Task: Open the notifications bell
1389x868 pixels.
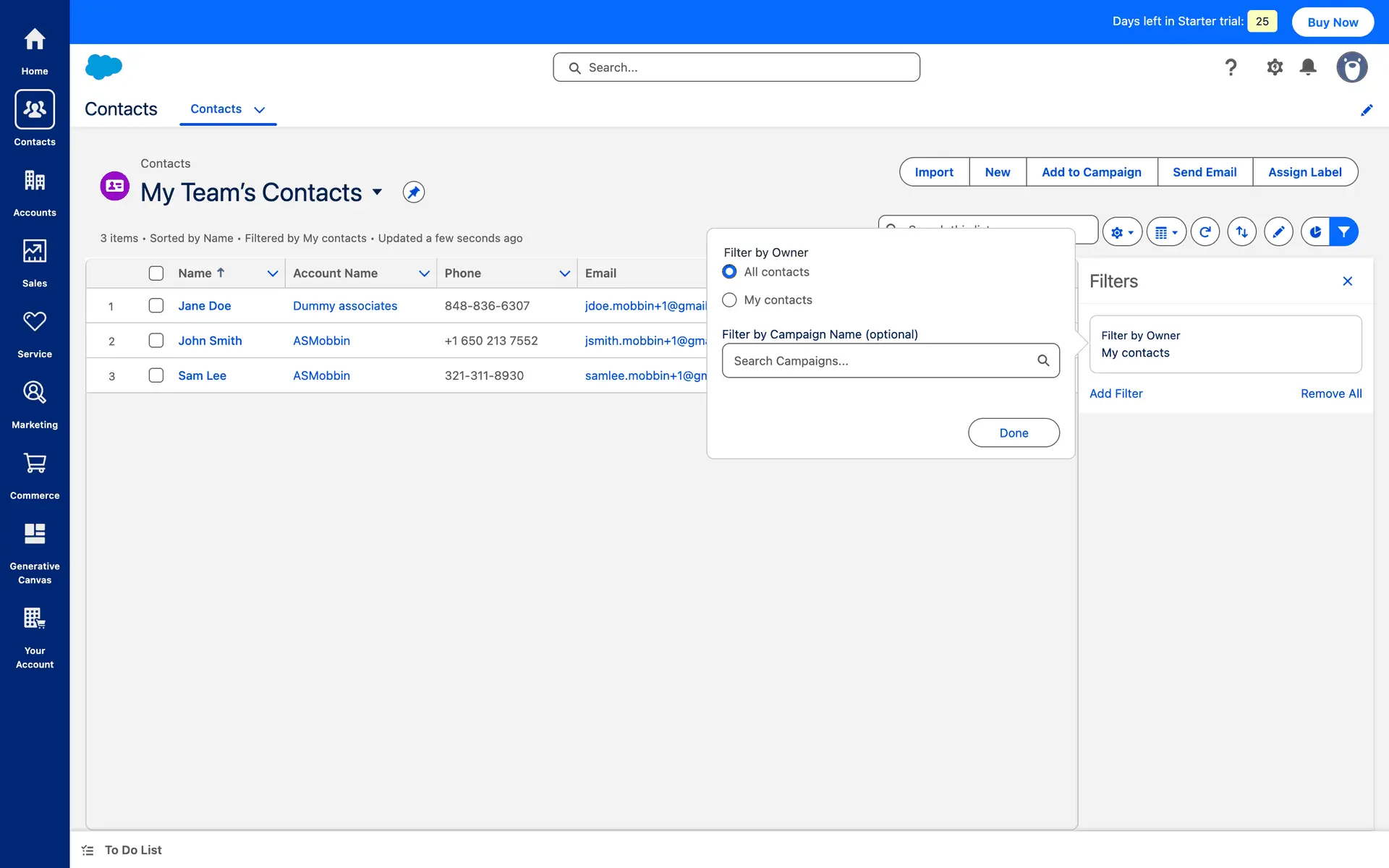Action: coord(1308,67)
